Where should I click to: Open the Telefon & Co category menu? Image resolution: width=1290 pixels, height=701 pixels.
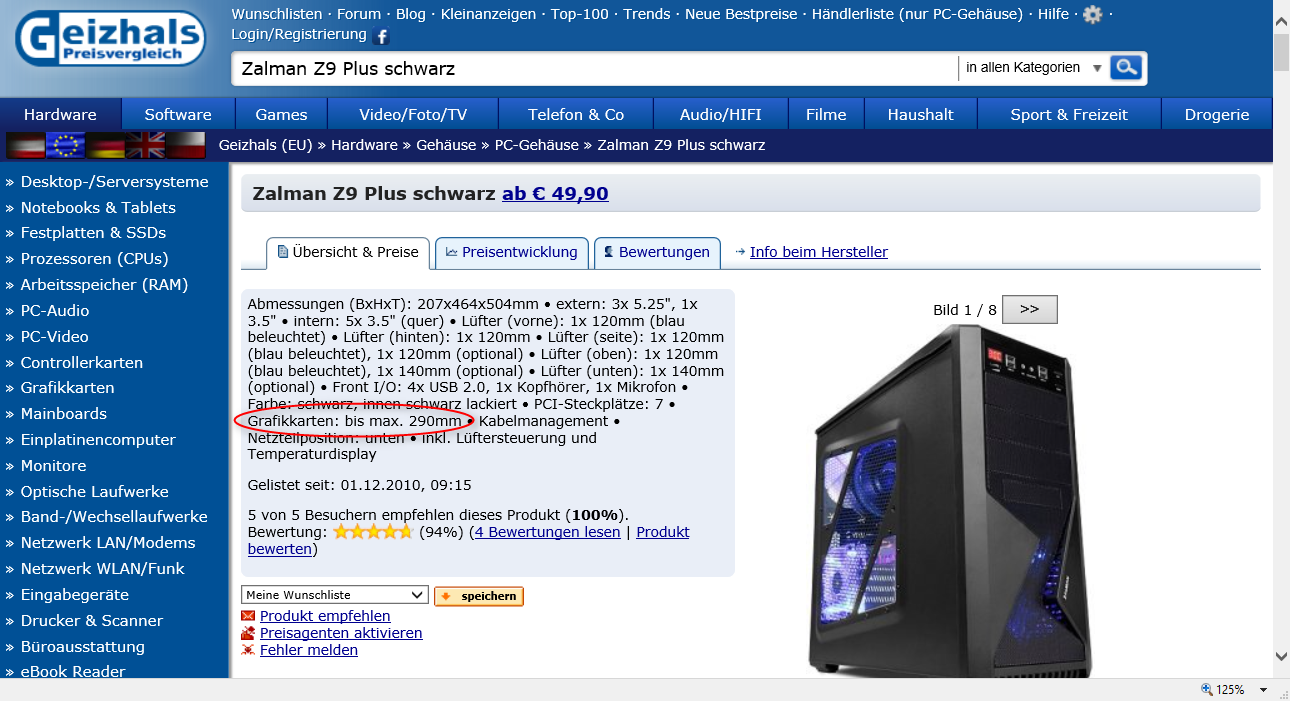coord(576,114)
